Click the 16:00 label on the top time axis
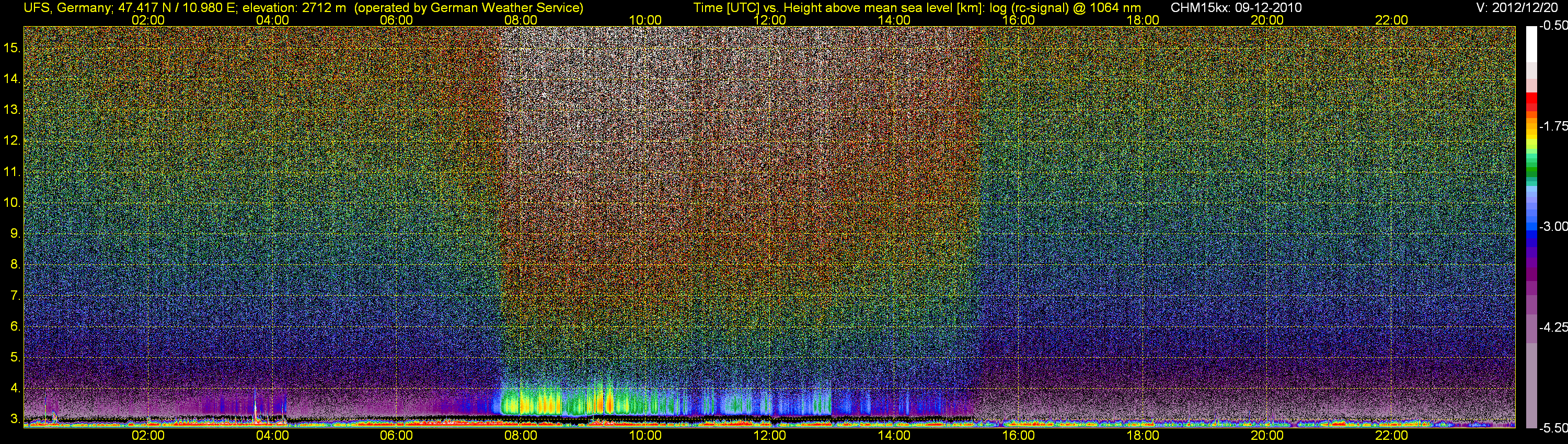 [x=1018, y=20]
